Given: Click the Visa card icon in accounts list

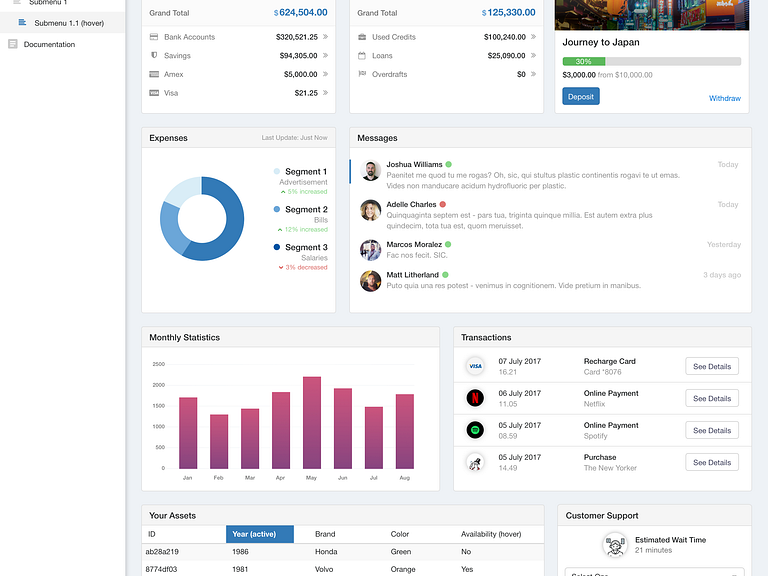Looking at the screenshot, I should (x=154, y=93).
